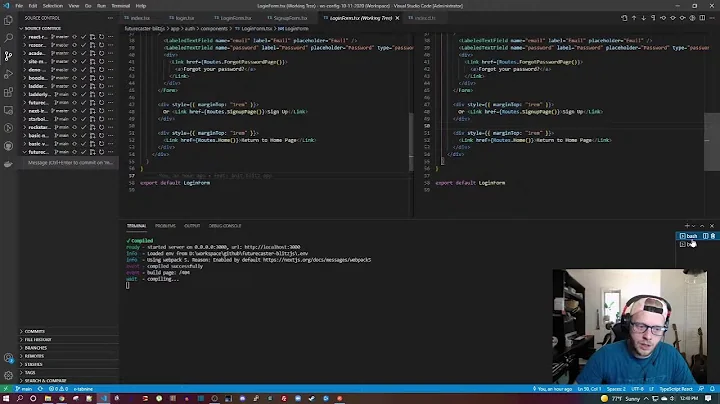Go to the next change with the down arrow
720x404 pixels.
[643, 18]
